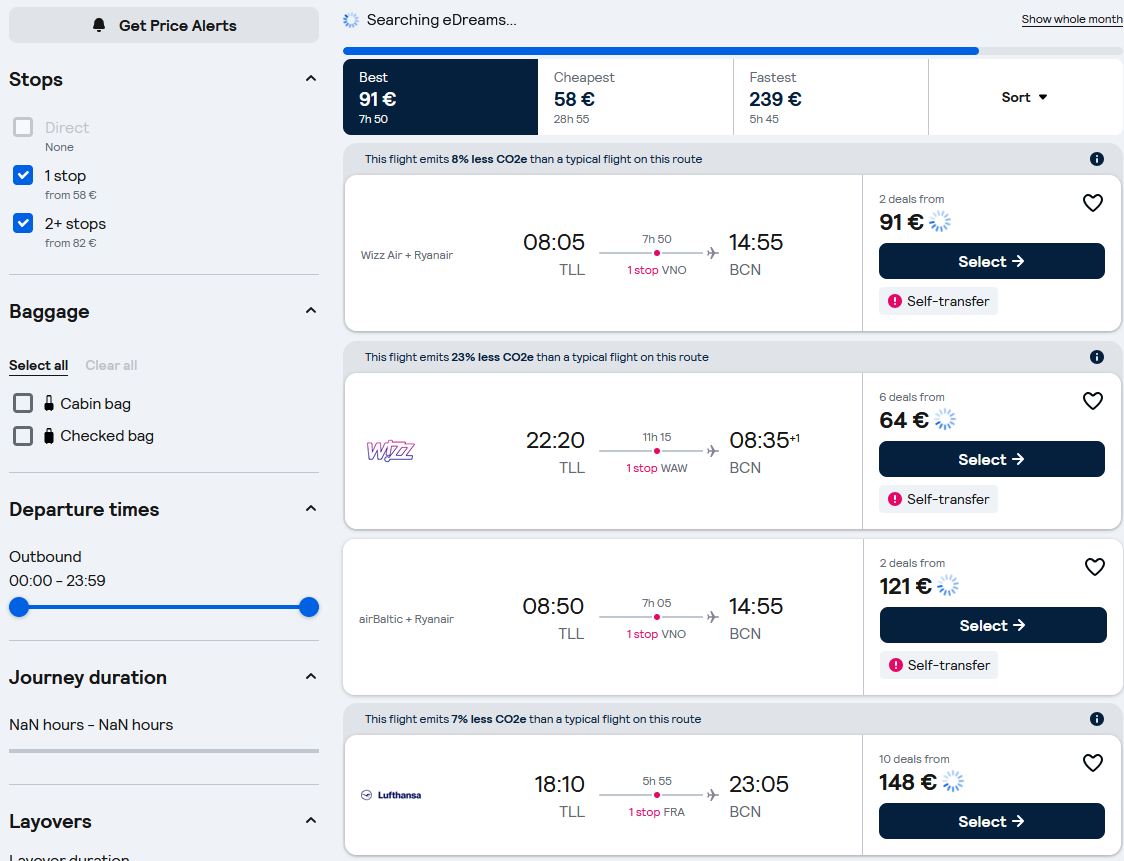Open CO2 info icon for 8% less emissions flight

tap(1097, 159)
